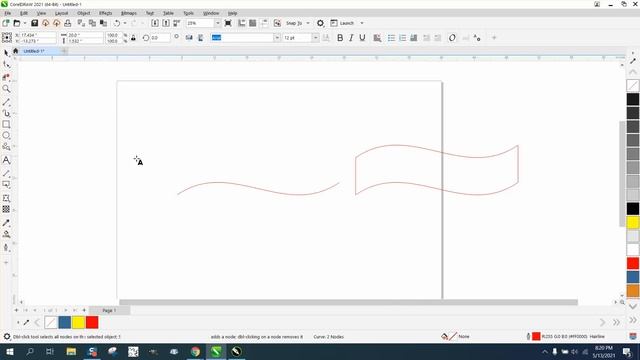Toggle full-screen preview icon
640x360 pixels.
[x=228, y=23]
